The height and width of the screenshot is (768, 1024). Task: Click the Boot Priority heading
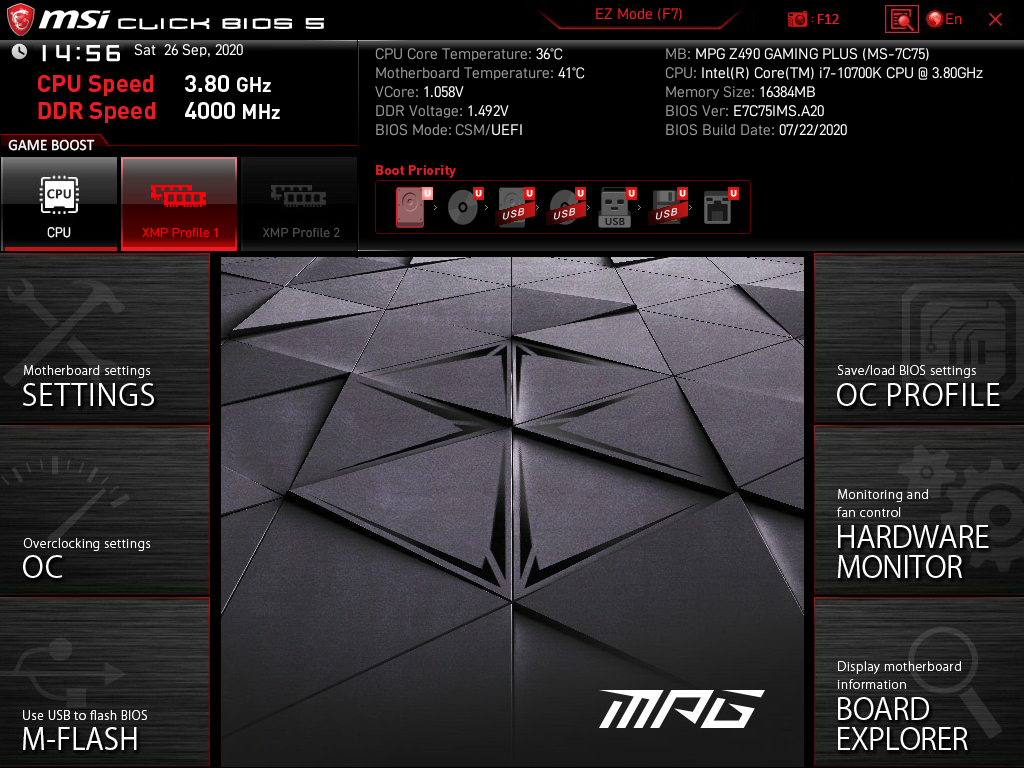[x=415, y=170]
